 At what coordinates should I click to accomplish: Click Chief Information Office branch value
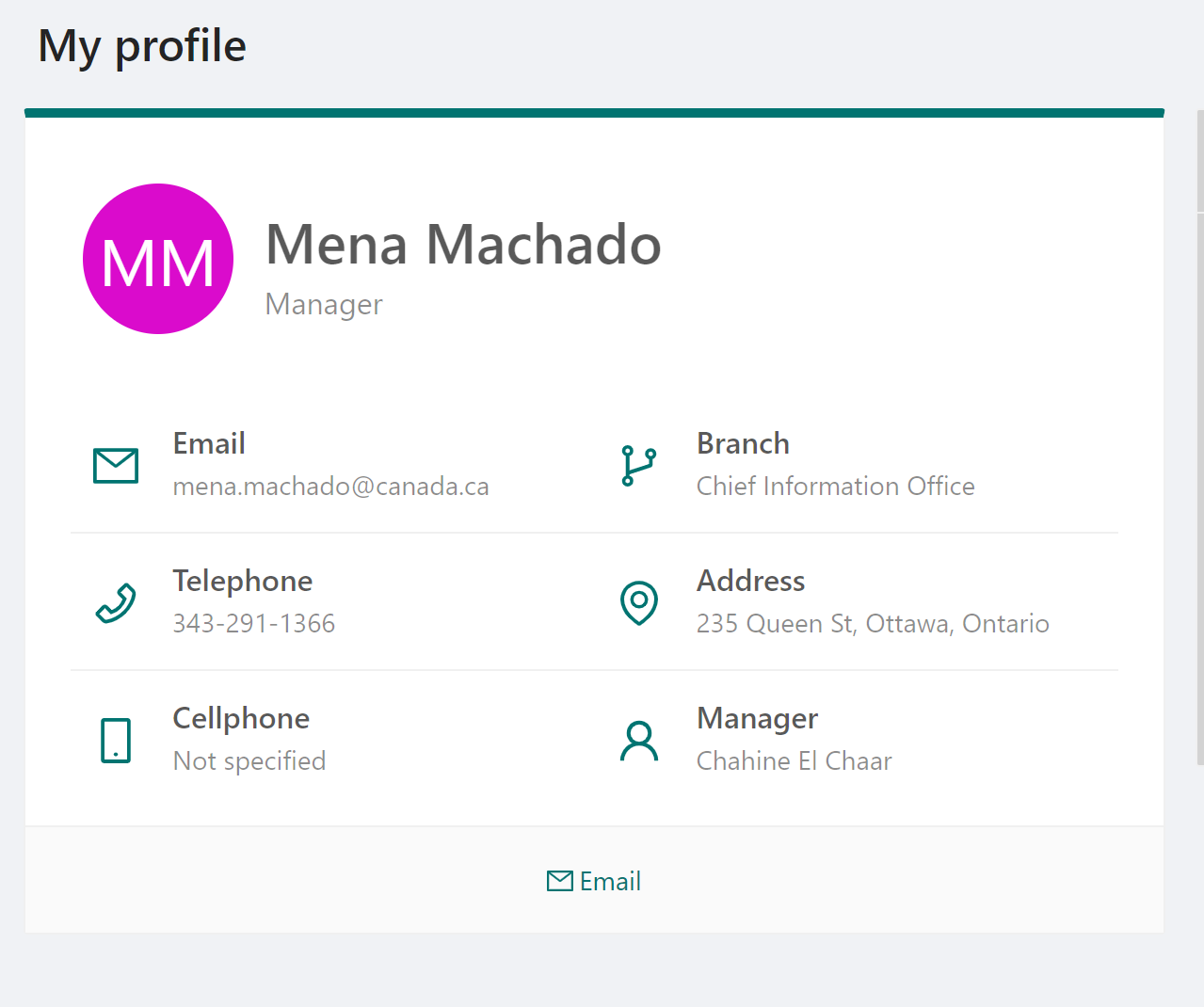click(x=836, y=487)
